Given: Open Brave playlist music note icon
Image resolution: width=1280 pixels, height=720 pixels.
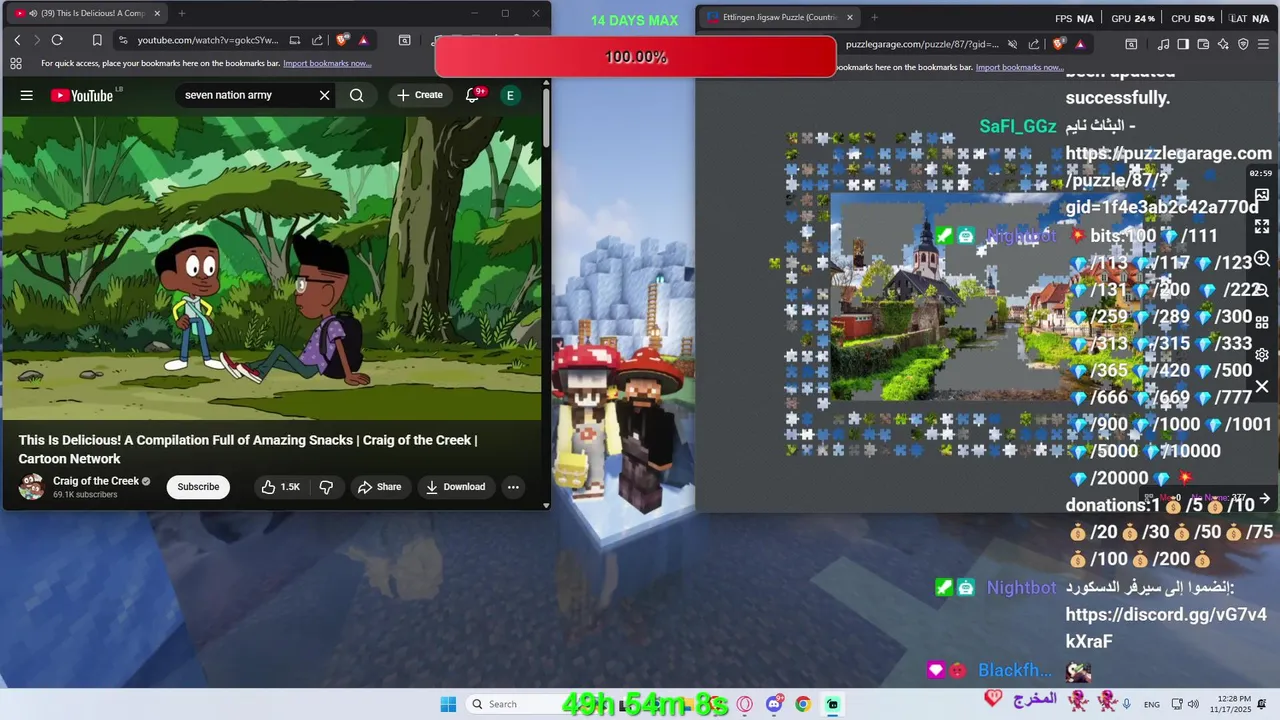Looking at the screenshot, I should pos(1163,44).
